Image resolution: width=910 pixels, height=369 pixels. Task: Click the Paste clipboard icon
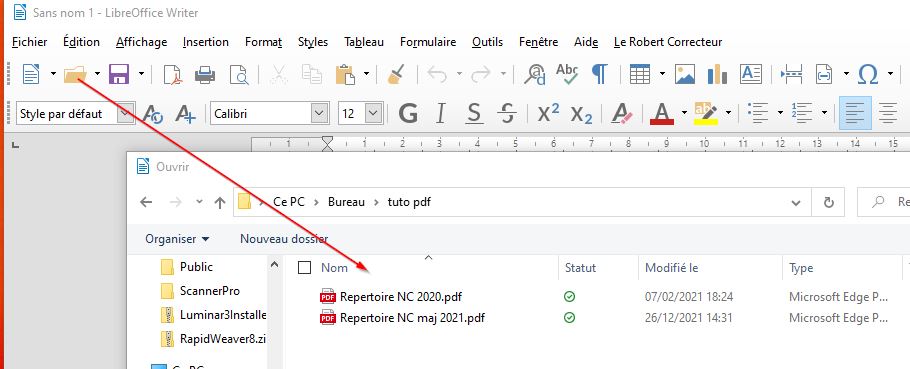(x=345, y=74)
